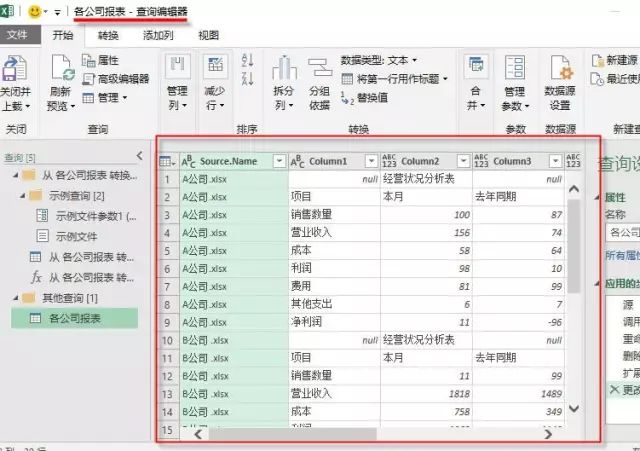This screenshot has height=451, width=640.
Task: Click the Source.Name ABC data type icon
Action: 189,161
